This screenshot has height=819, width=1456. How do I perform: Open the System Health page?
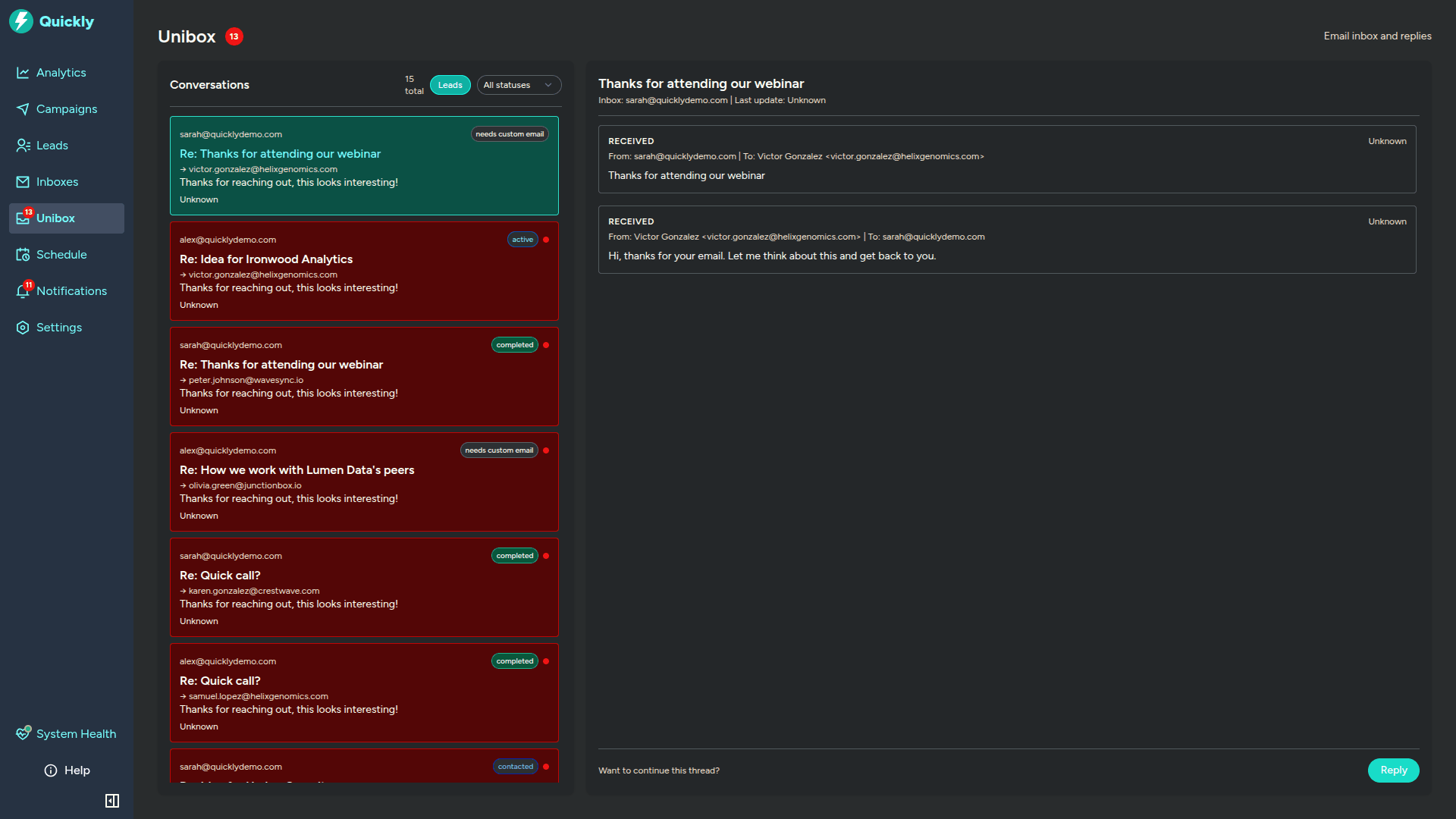point(67,734)
